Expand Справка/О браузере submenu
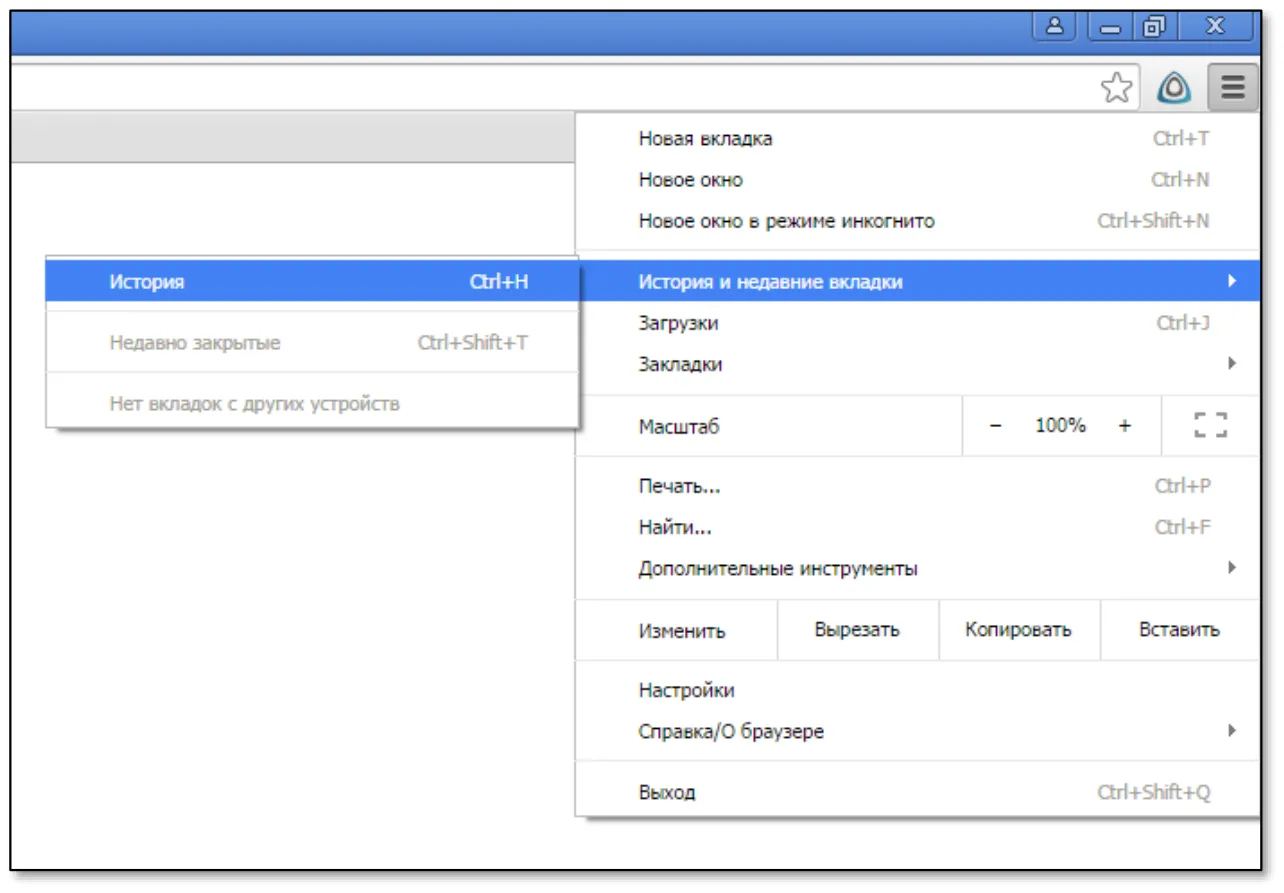 pyautogui.click(x=917, y=732)
